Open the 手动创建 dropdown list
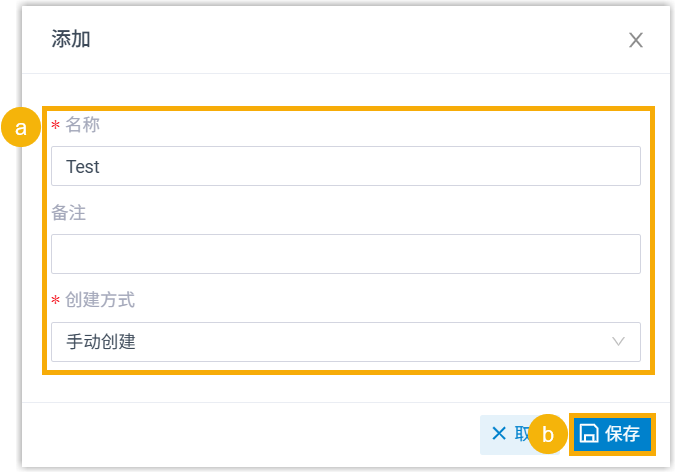676x473 pixels. [x=345, y=342]
